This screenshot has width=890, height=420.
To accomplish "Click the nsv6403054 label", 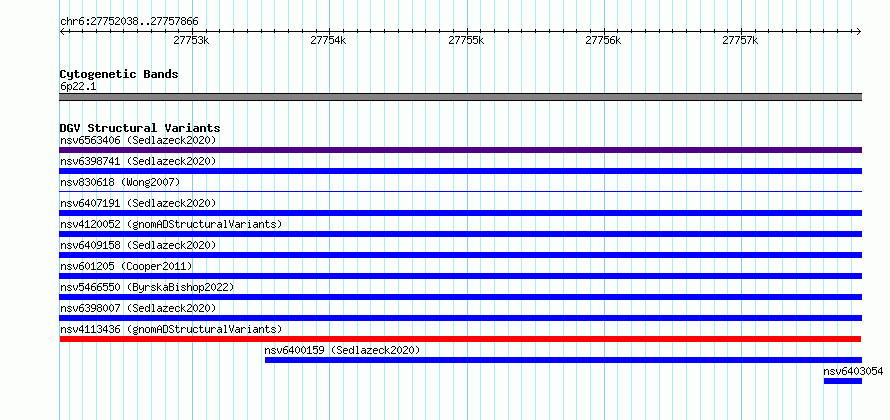I will click(853, 371).
